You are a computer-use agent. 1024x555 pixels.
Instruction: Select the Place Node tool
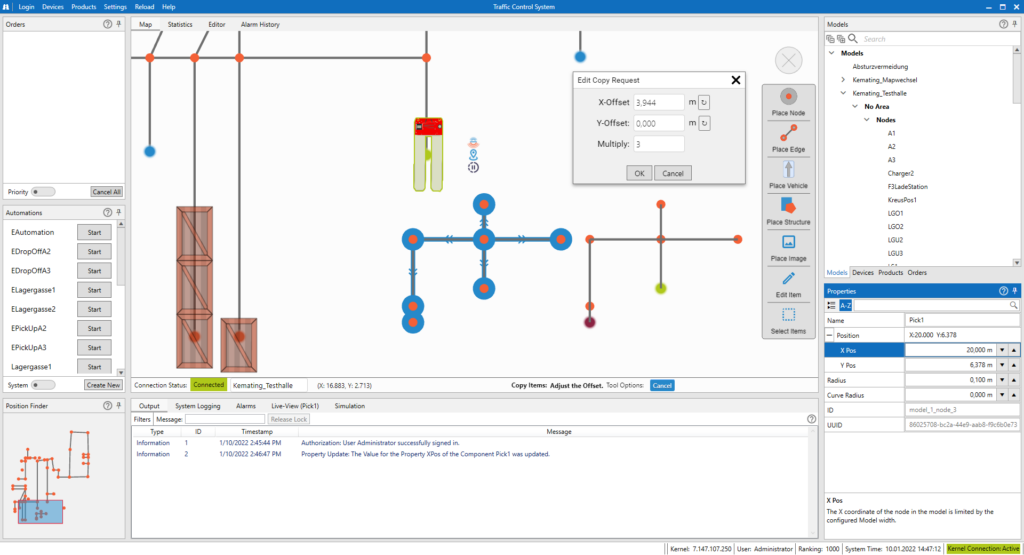788,101
